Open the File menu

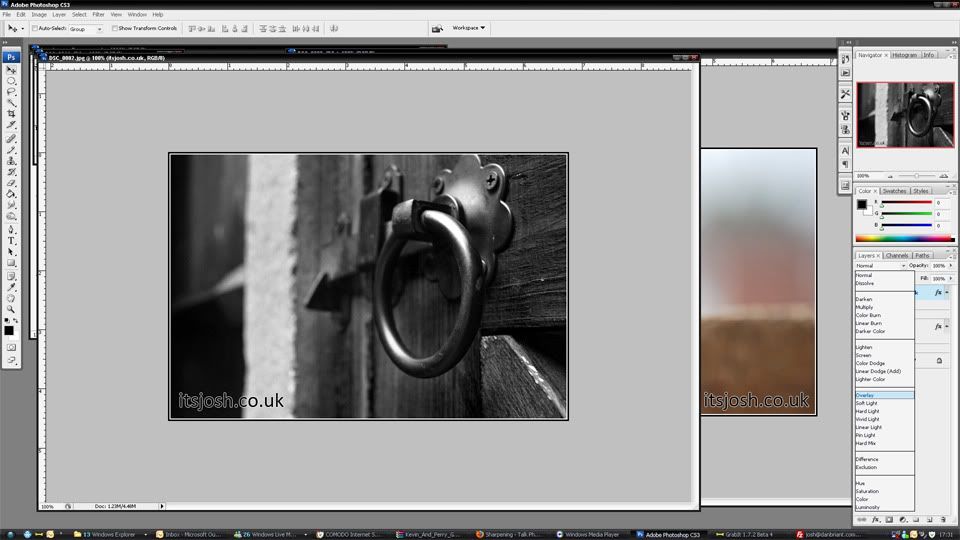click(7, 15)
